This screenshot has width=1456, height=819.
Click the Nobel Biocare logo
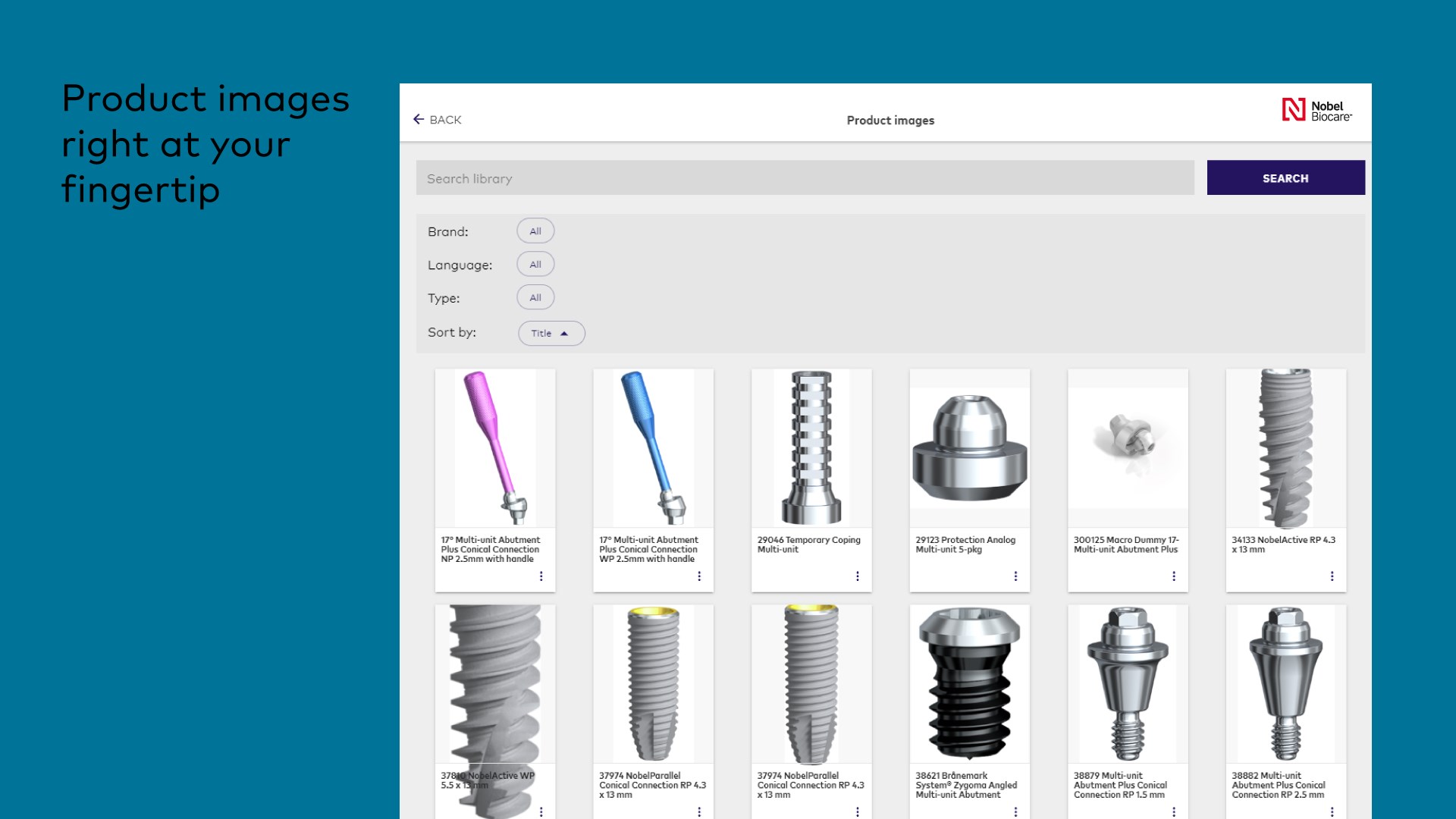point(1316,111)
